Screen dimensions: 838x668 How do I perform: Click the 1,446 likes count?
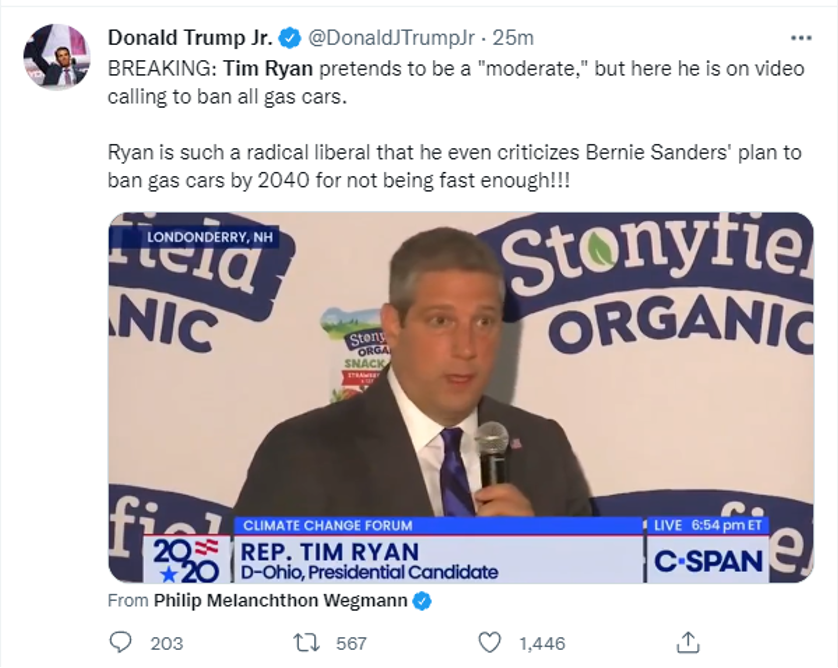click(542, 643)
